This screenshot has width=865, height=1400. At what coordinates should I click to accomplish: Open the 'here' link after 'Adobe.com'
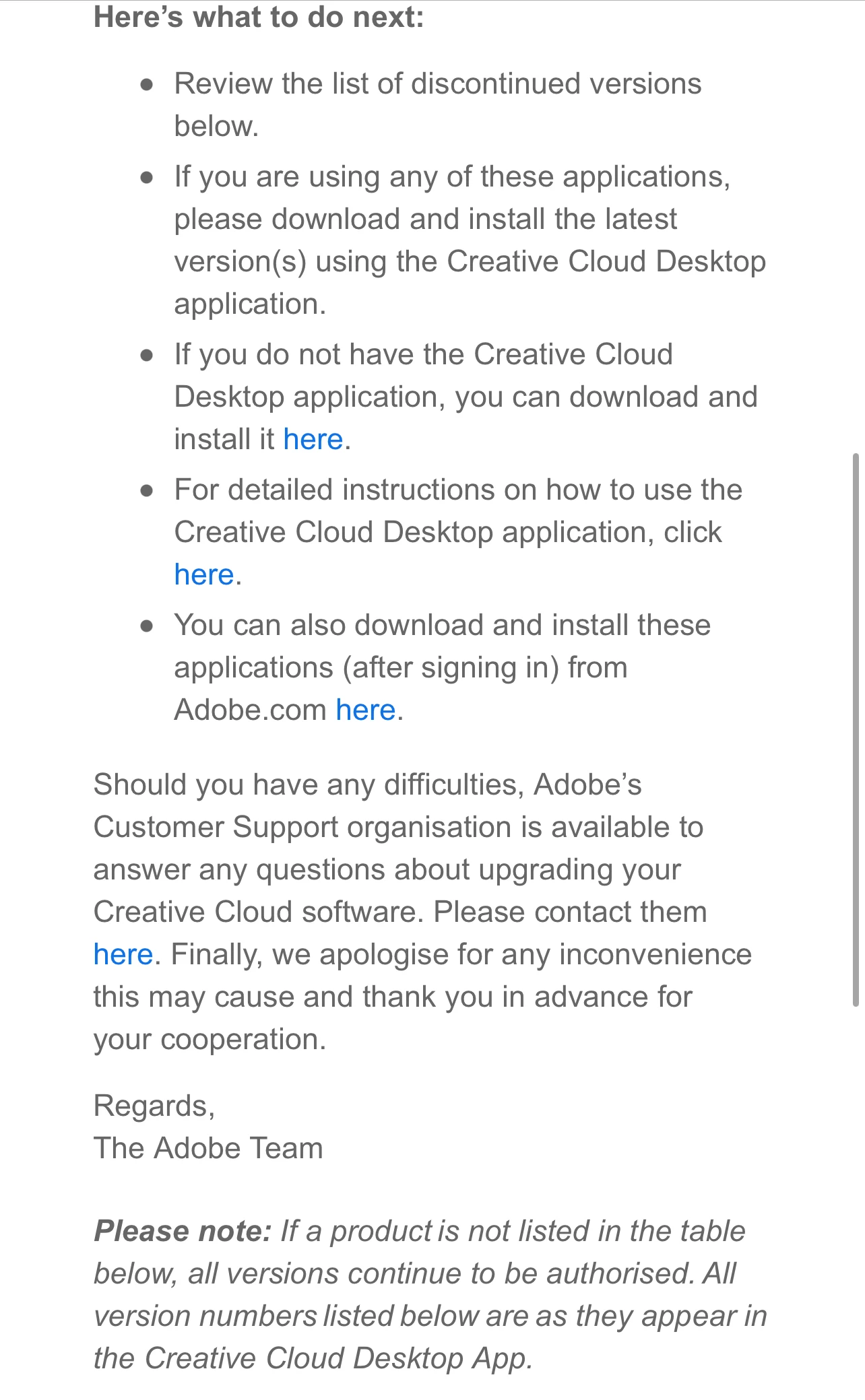click(366, 710)
